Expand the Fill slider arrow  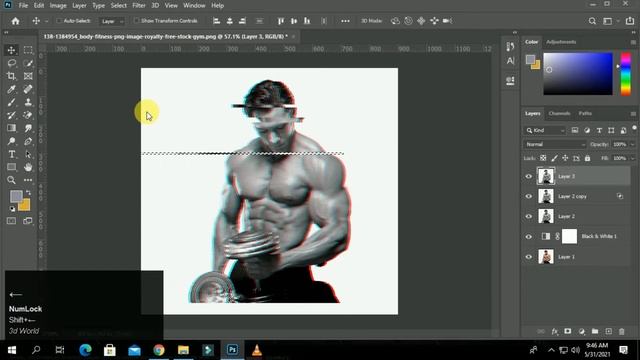pos(632,158)
